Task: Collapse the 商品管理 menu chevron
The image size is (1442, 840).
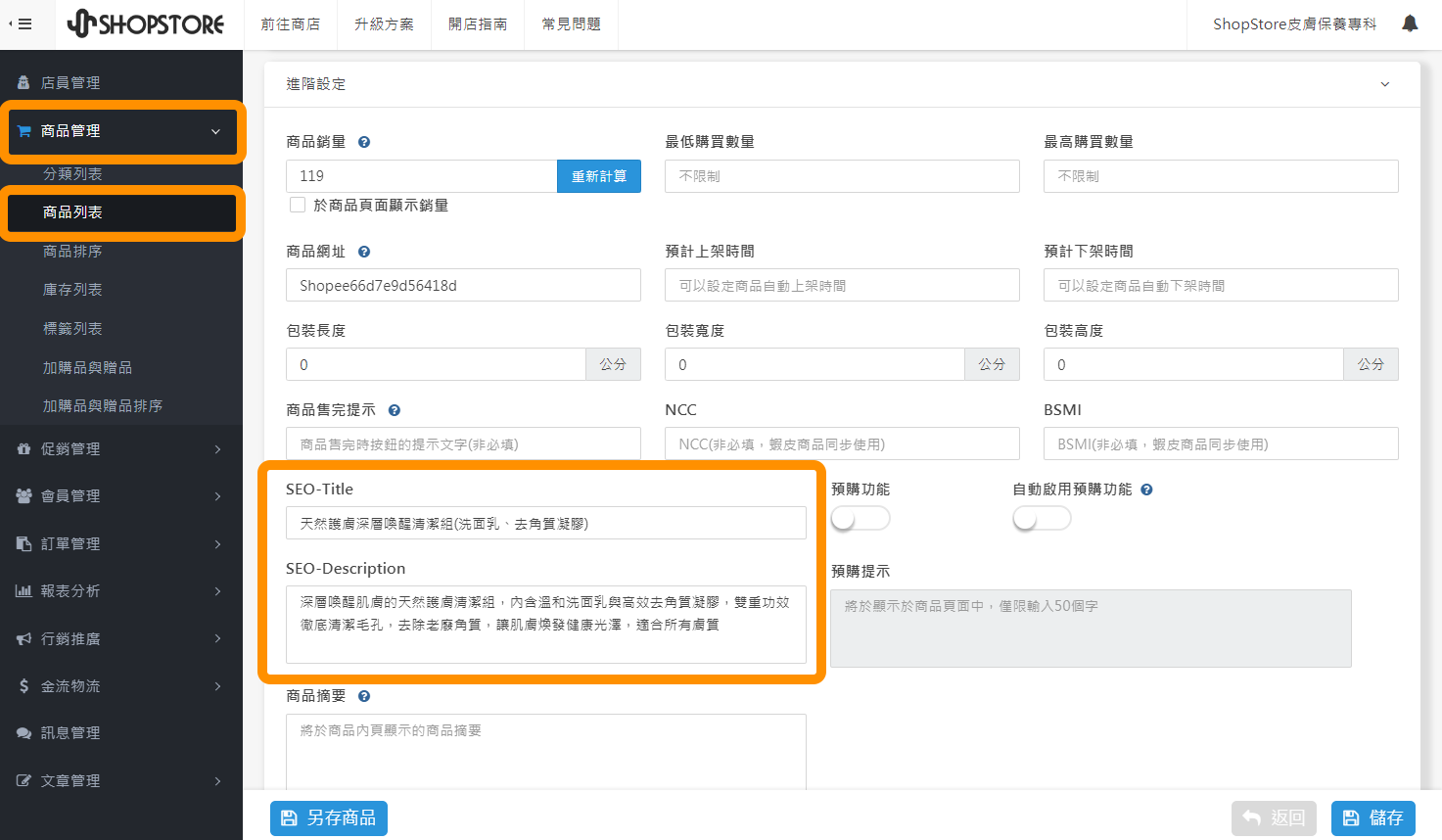Action: click(x=215, y=131)
